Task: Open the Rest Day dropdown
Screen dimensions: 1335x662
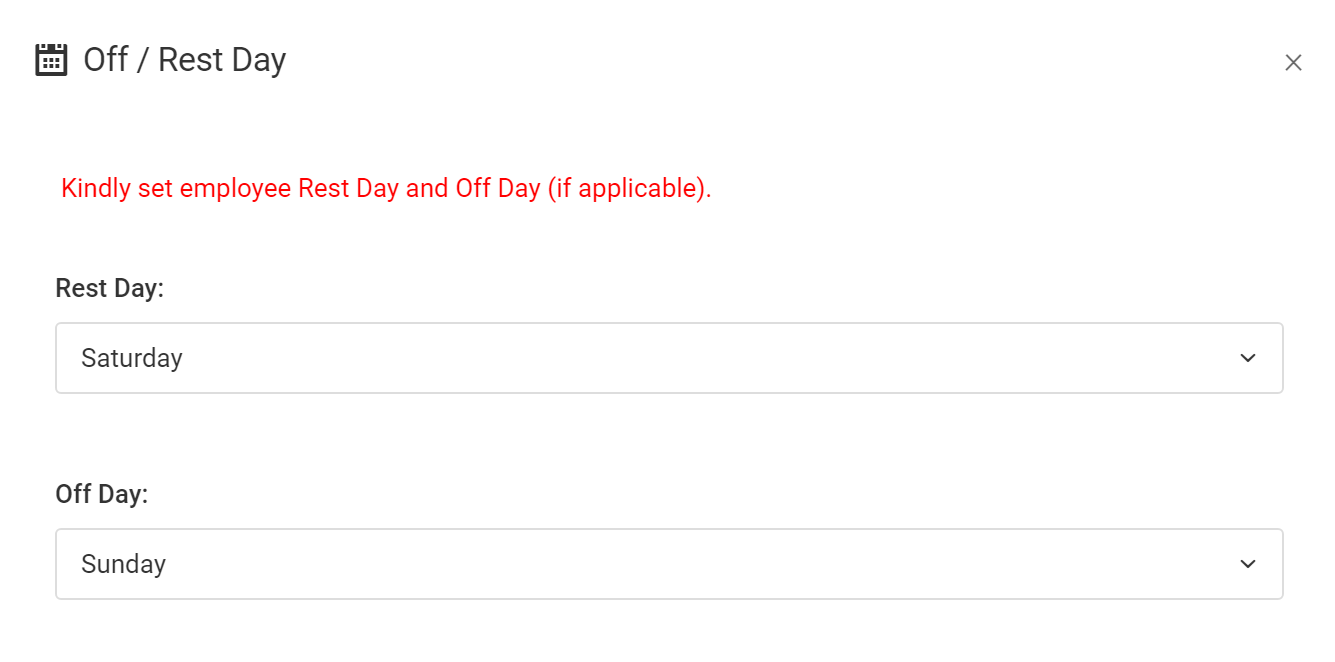Action: (x=668, y=358)
